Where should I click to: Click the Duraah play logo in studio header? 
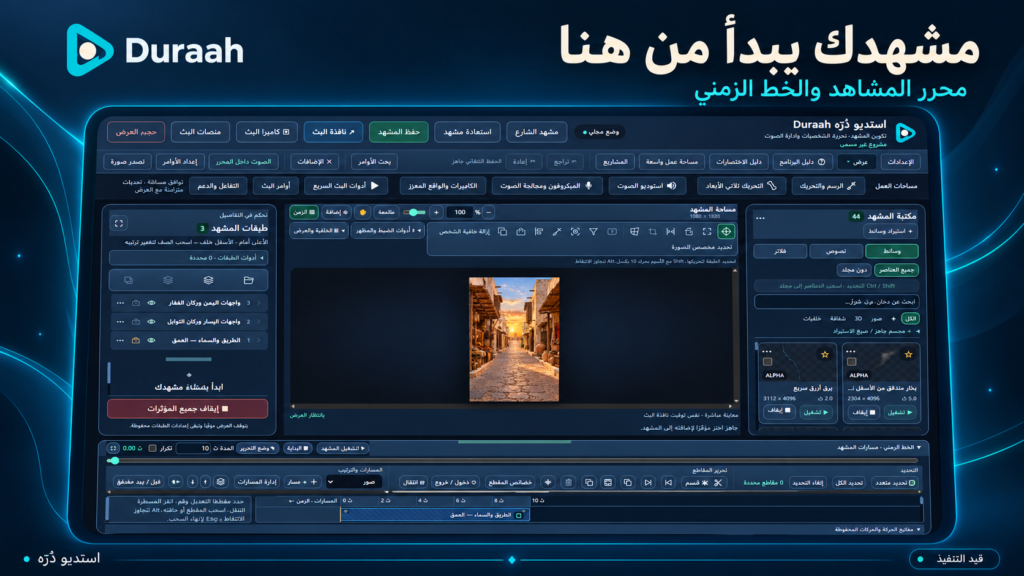tap(904, 133)
